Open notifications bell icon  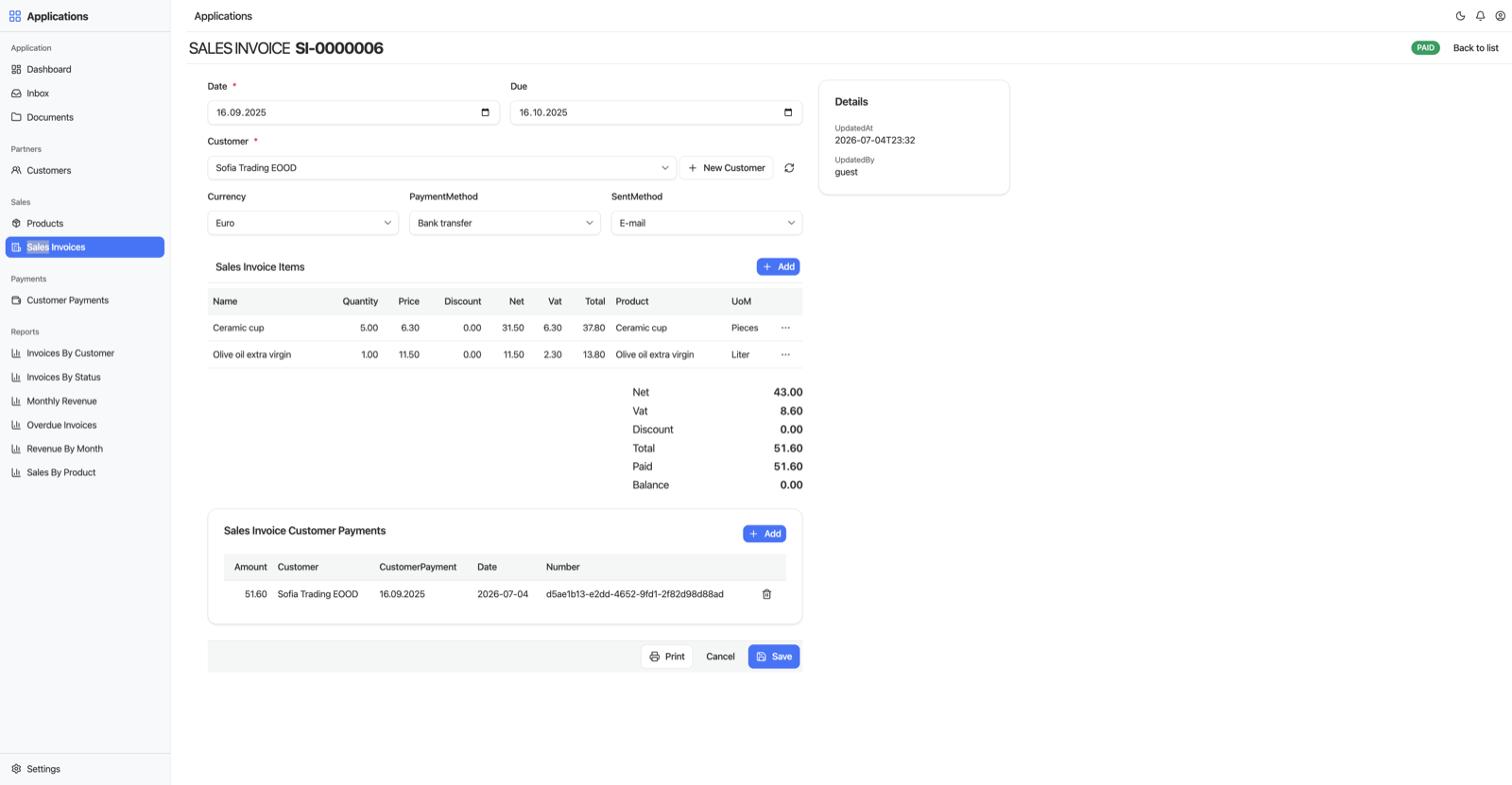(1480, 16)
